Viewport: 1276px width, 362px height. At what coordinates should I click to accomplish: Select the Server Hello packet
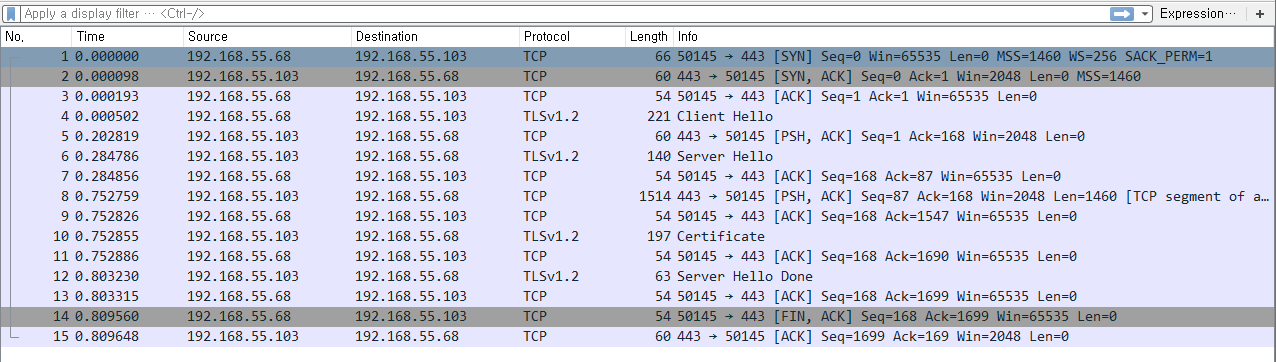(x=638, y=156)
